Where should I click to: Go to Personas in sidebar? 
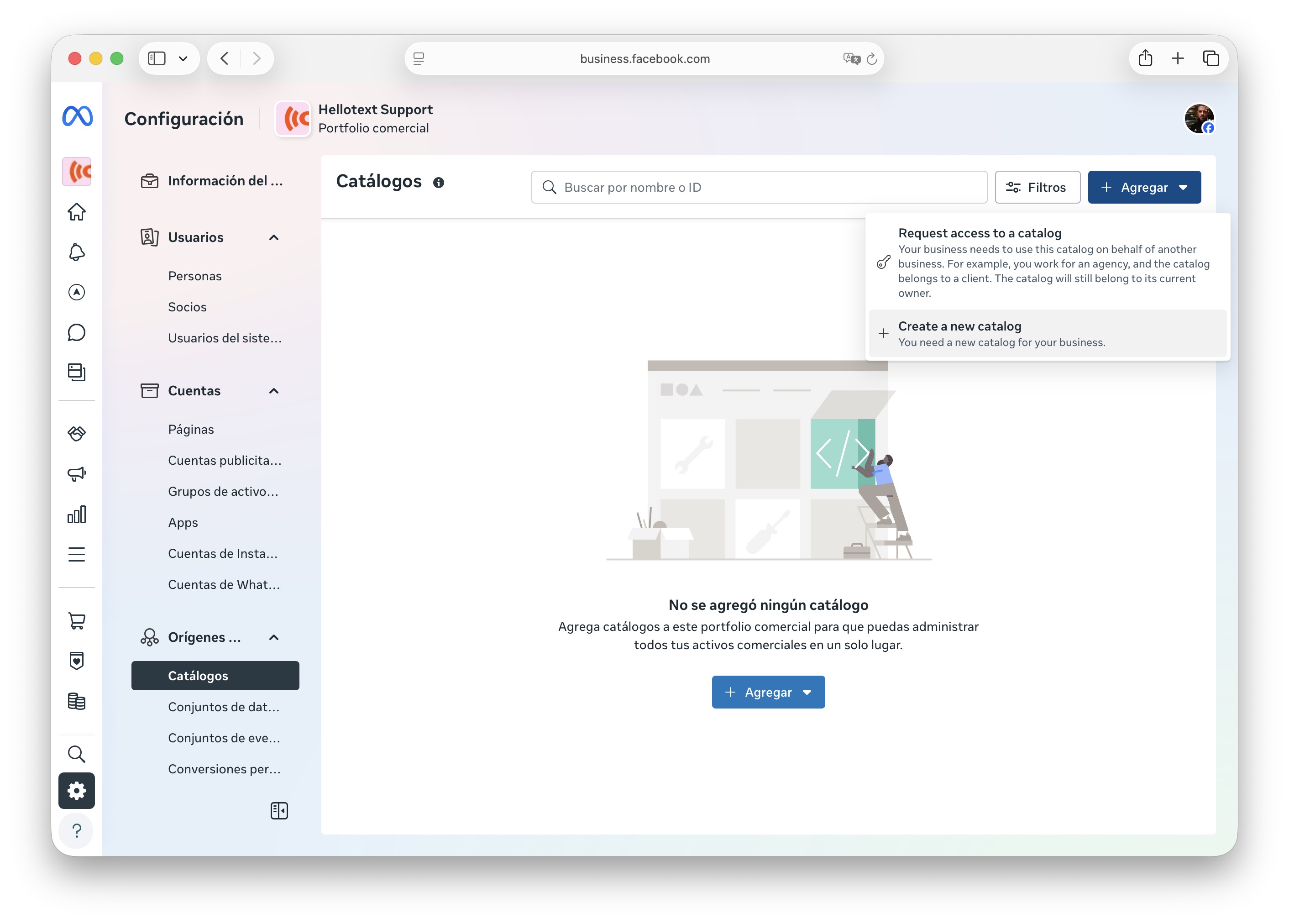pyautogui.click(x=195, y=276)
